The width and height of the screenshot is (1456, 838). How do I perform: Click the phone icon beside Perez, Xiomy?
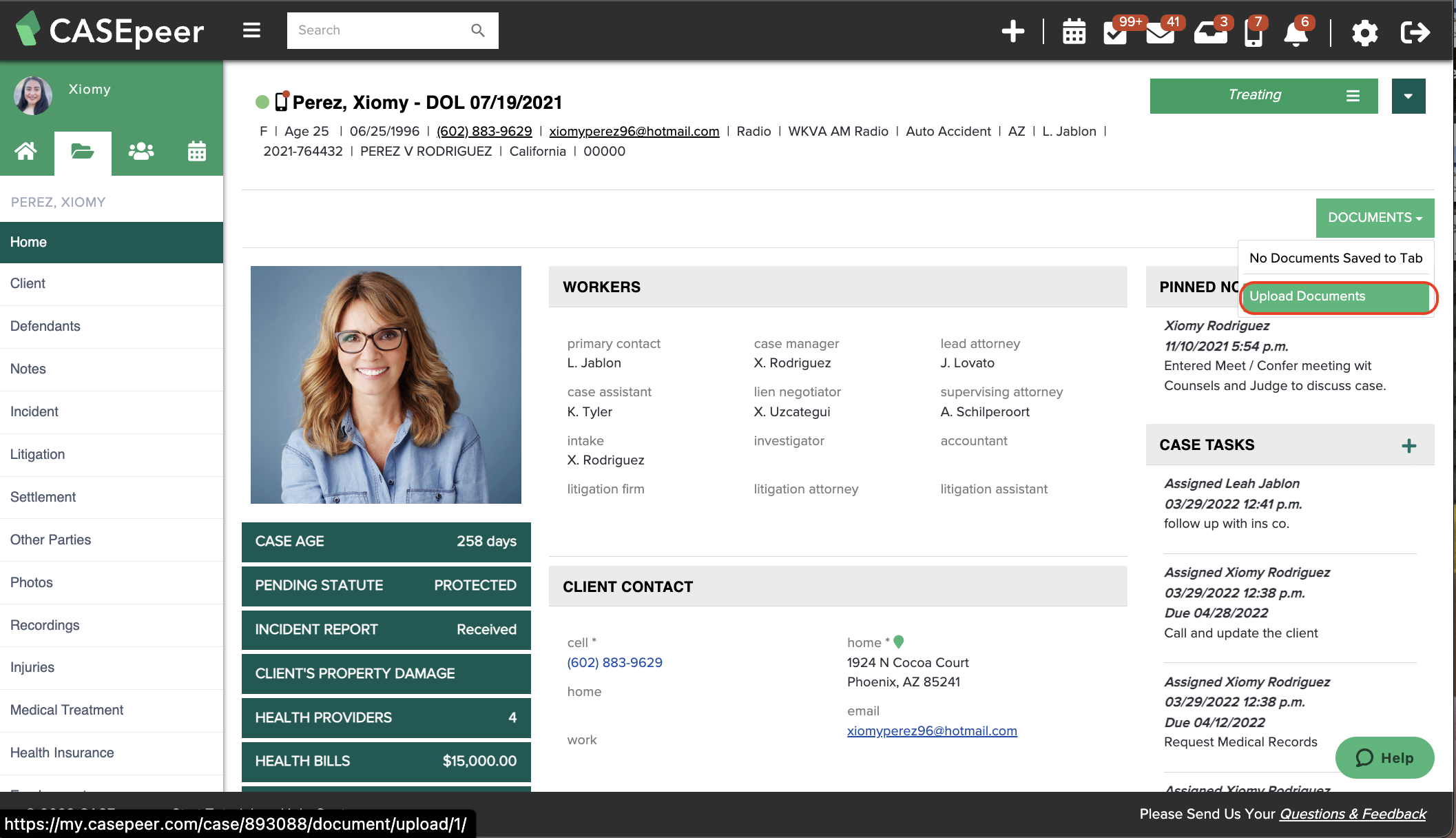pyautogui.click(x=281, y=101)
